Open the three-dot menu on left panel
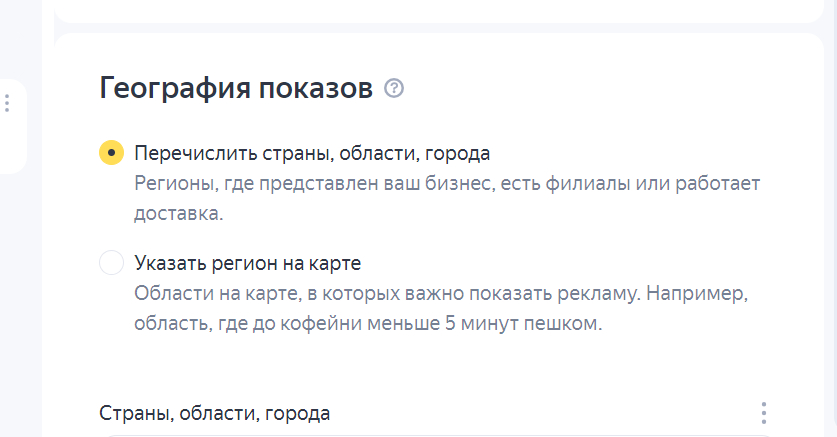The width and height of the screenshot is (837, 437). 7,103
